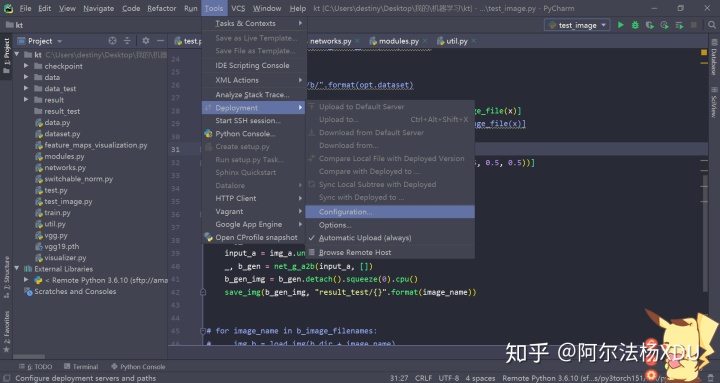Click the CRLF line separator indicator
This screenshot has width=720, height=383.
423,378
